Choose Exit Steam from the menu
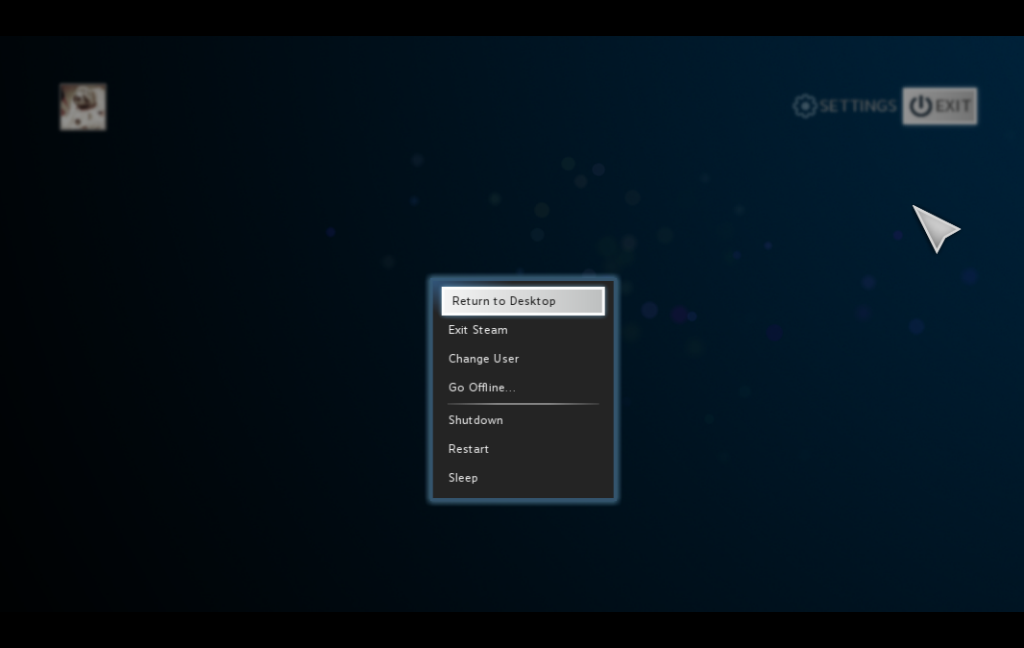1024x648 pixels. point(522,330)
